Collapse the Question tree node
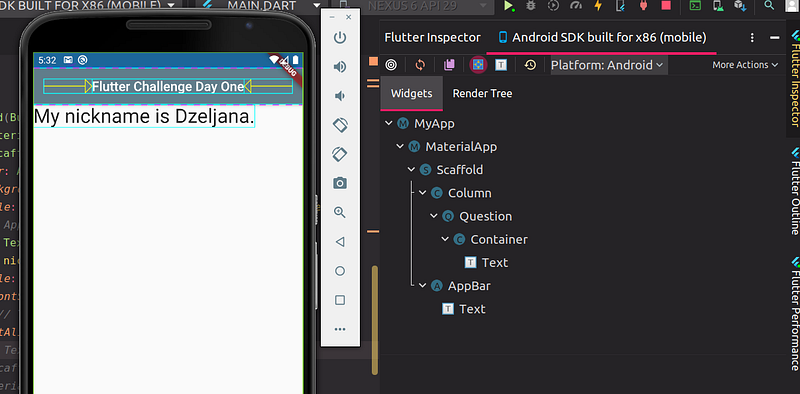This screenshot has height=394, width=800. [x=434, y=216]
